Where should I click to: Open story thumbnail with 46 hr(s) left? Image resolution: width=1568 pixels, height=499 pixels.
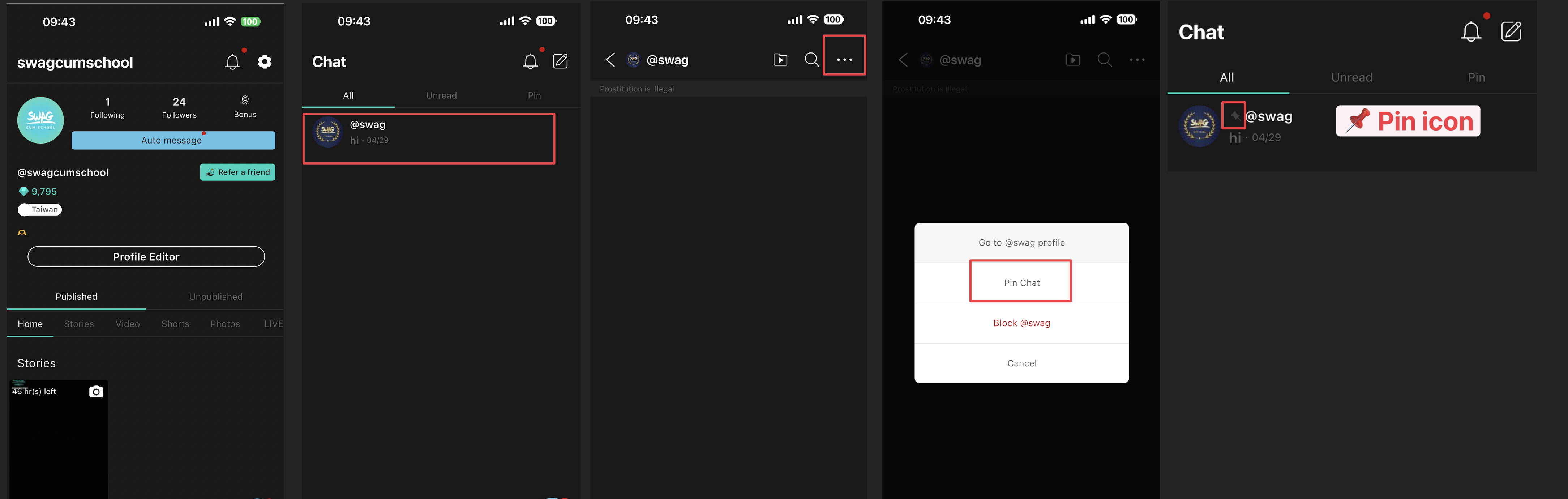58,445
